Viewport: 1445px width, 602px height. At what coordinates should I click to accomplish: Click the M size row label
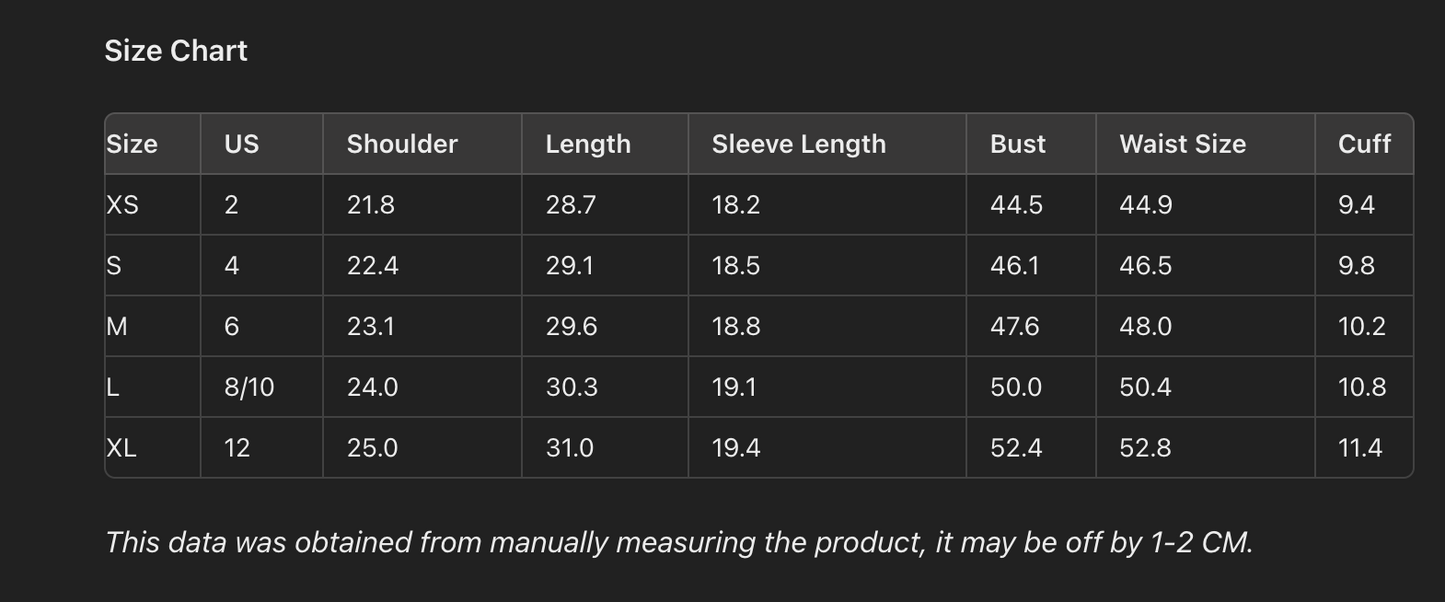(117, 327)
